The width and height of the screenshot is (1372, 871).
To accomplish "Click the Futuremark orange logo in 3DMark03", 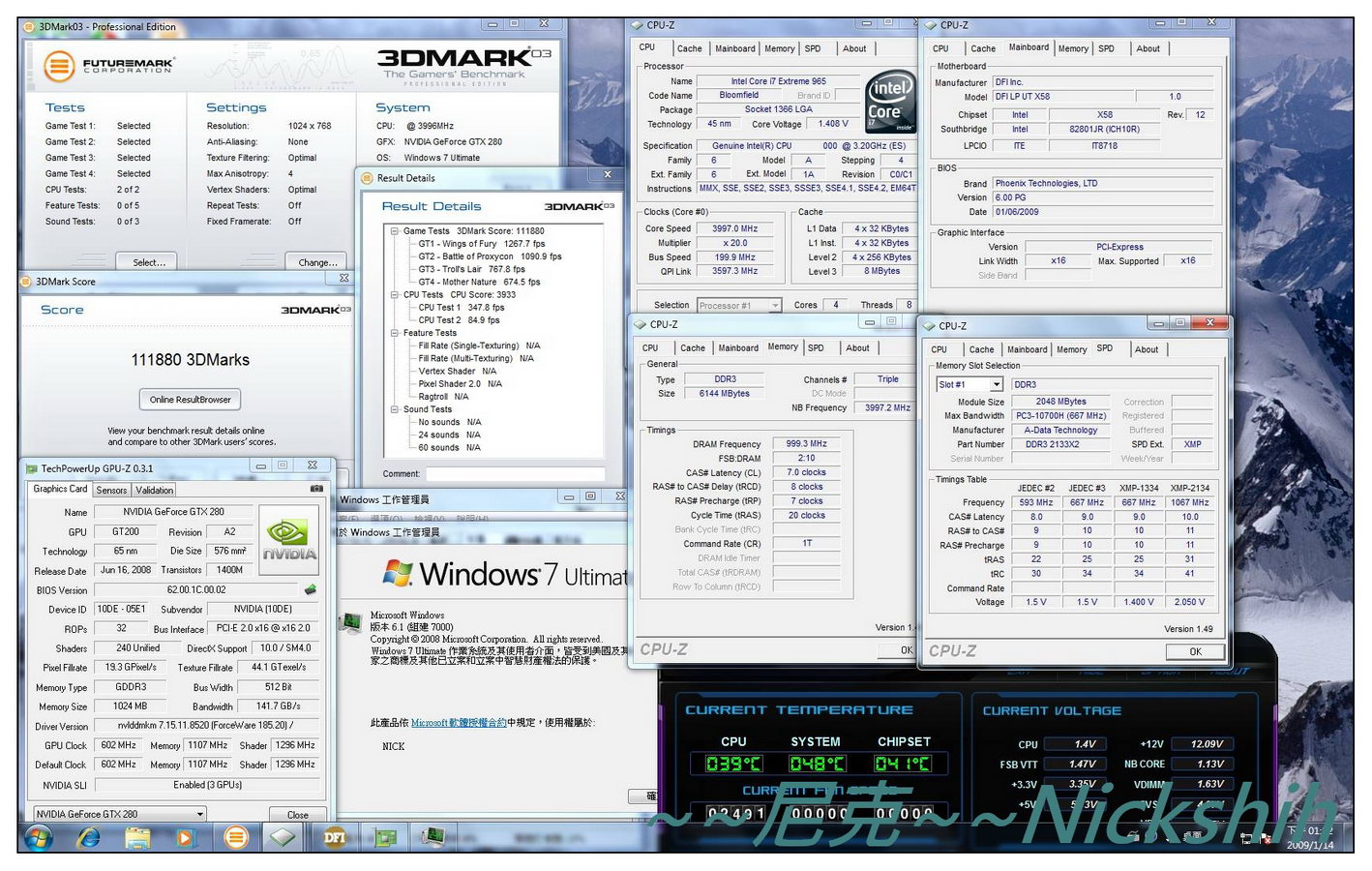I will coord(59,66).
